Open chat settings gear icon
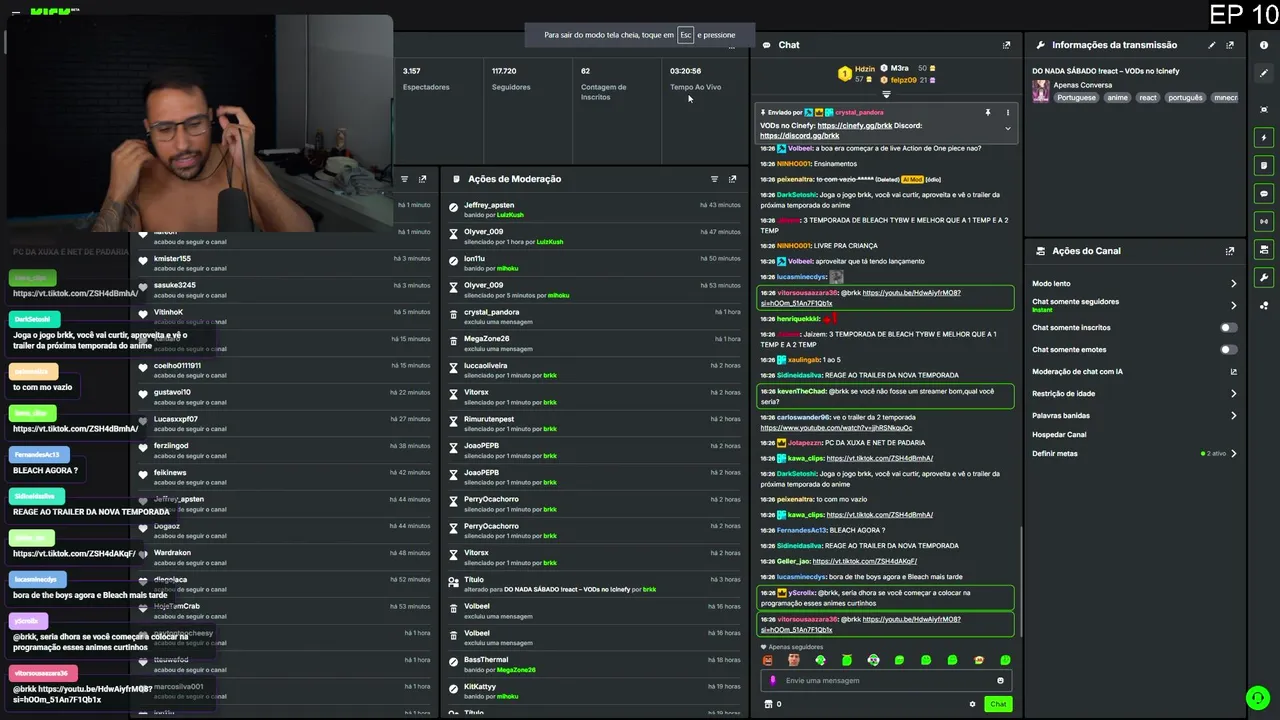 [972, 704]
